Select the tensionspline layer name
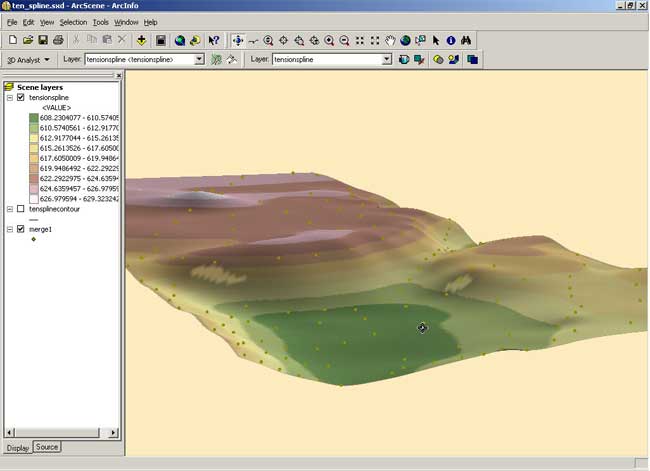The image size is (650, 471). coord(49,97)
